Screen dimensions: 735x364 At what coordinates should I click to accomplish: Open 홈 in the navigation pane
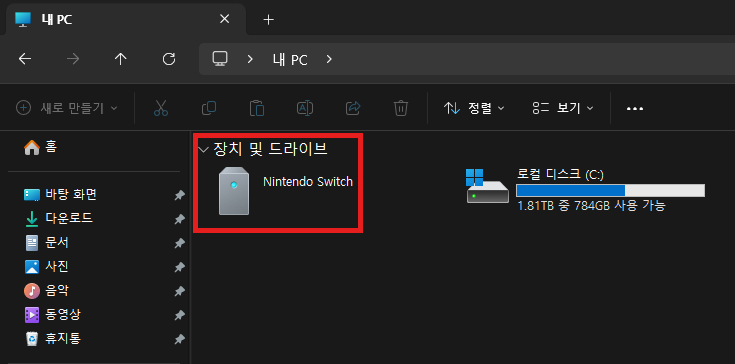(x=40, y=147)
